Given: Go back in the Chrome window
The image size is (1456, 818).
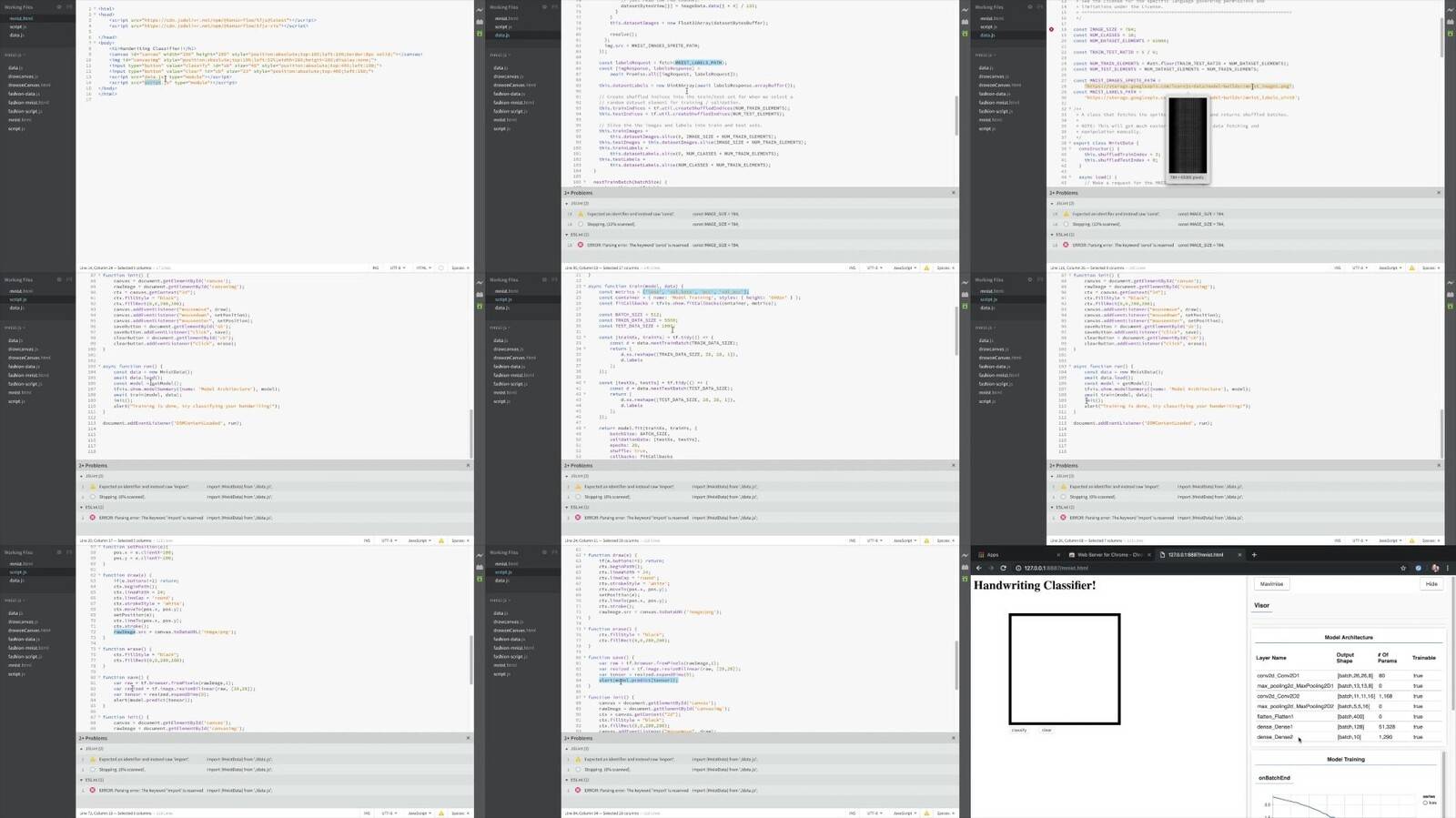Looking at the screenshot, I should click(x=979, y=568).
